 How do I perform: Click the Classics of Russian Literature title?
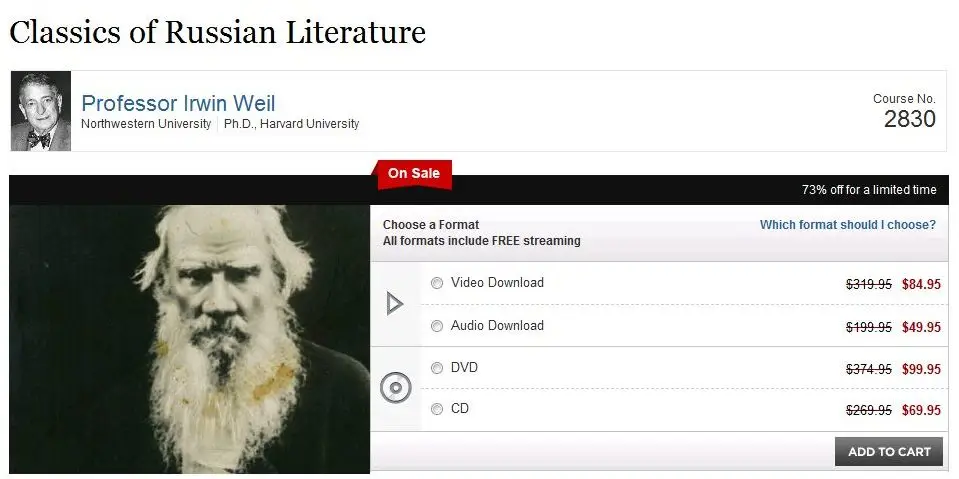point(218,32)
